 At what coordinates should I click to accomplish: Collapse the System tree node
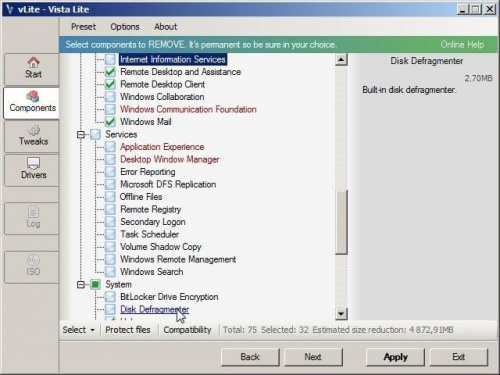click(81, 285)
